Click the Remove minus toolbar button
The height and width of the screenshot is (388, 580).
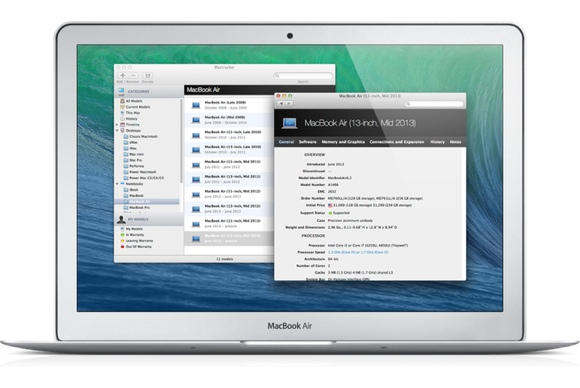click(133, 75)
